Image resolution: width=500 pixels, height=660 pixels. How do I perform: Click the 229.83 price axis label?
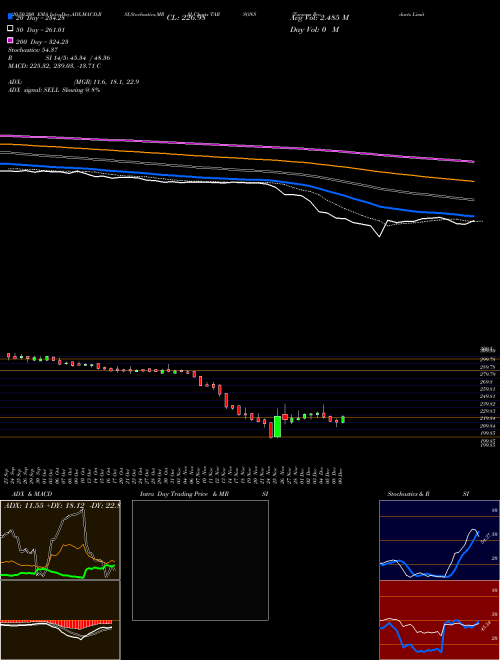(490, 411)
